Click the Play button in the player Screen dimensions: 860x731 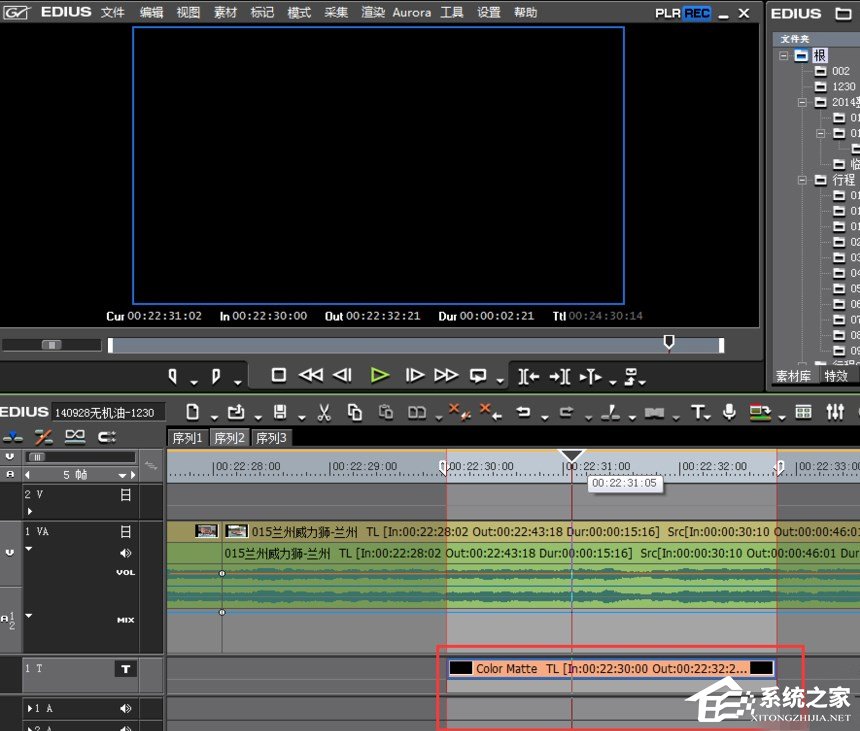pos(379,375)
